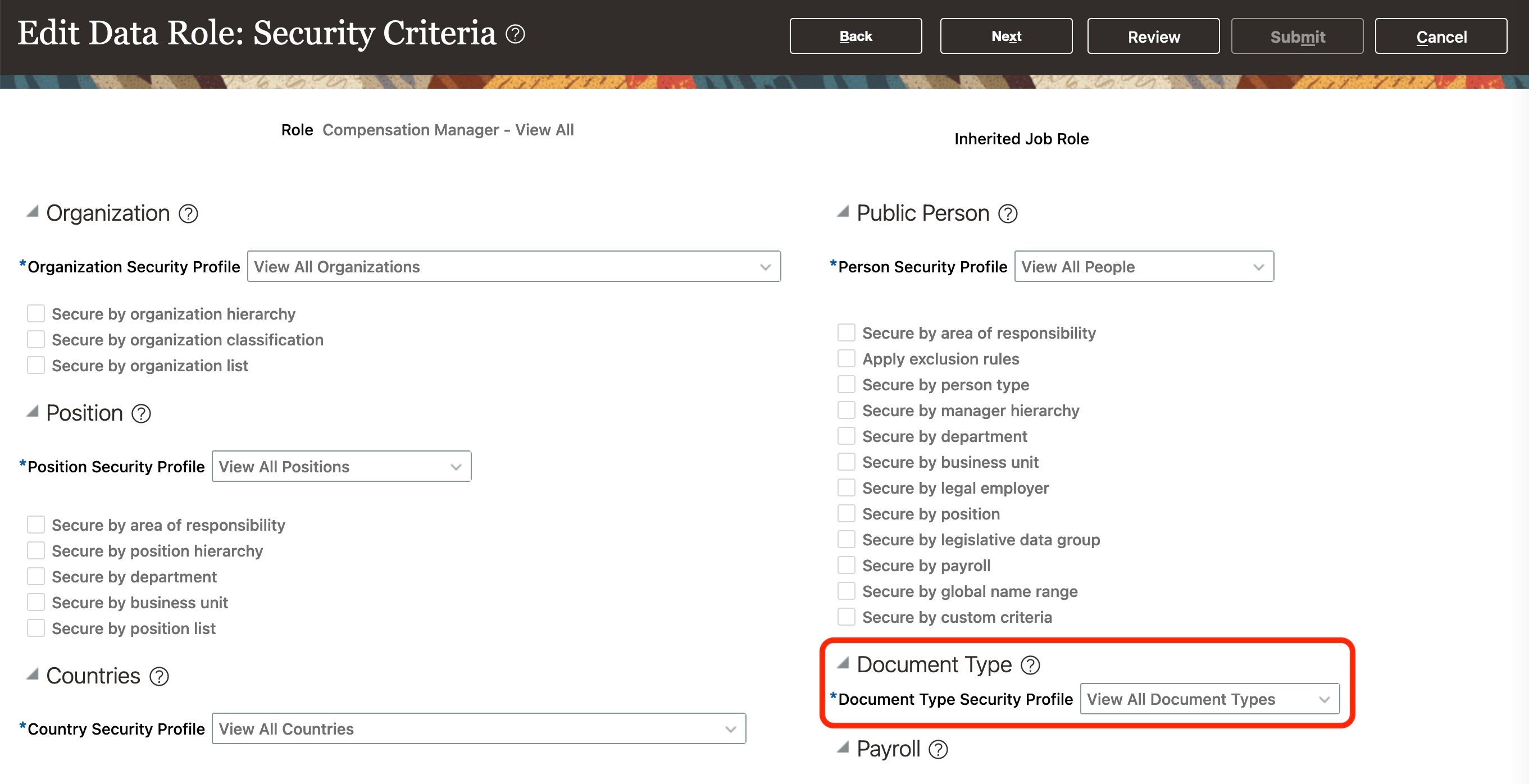The width and height of the screenshot is (1529, 784).
Task: Open help for the Countries section
Action: [159, 676]
